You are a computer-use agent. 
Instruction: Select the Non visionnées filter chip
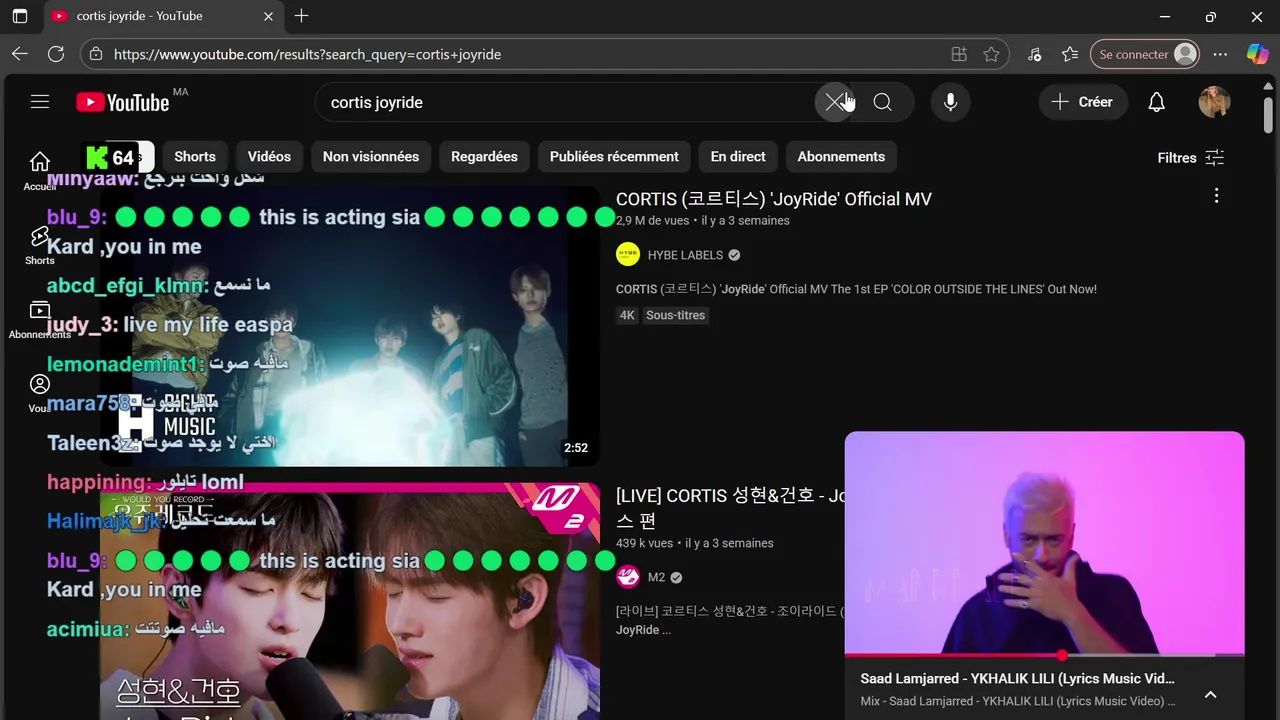[x=371, y=157]
